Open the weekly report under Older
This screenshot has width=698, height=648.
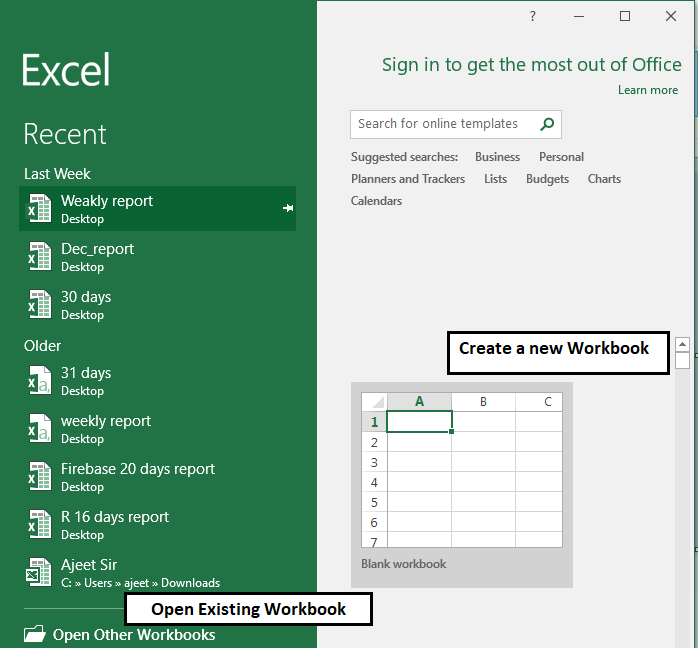158,429
